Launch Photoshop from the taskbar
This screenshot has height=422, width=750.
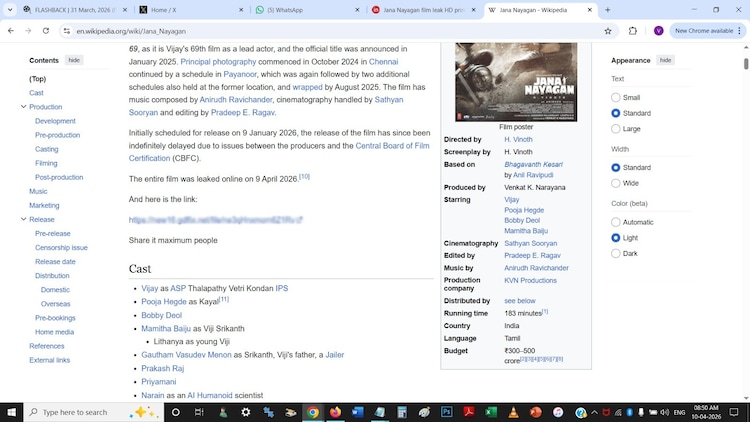click(446, 412)
